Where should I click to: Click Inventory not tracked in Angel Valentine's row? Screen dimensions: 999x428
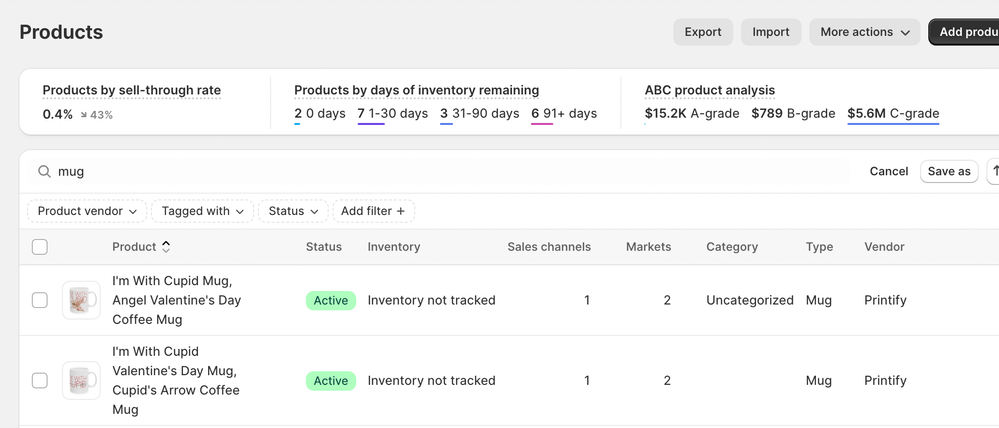(x=431, y=300)
